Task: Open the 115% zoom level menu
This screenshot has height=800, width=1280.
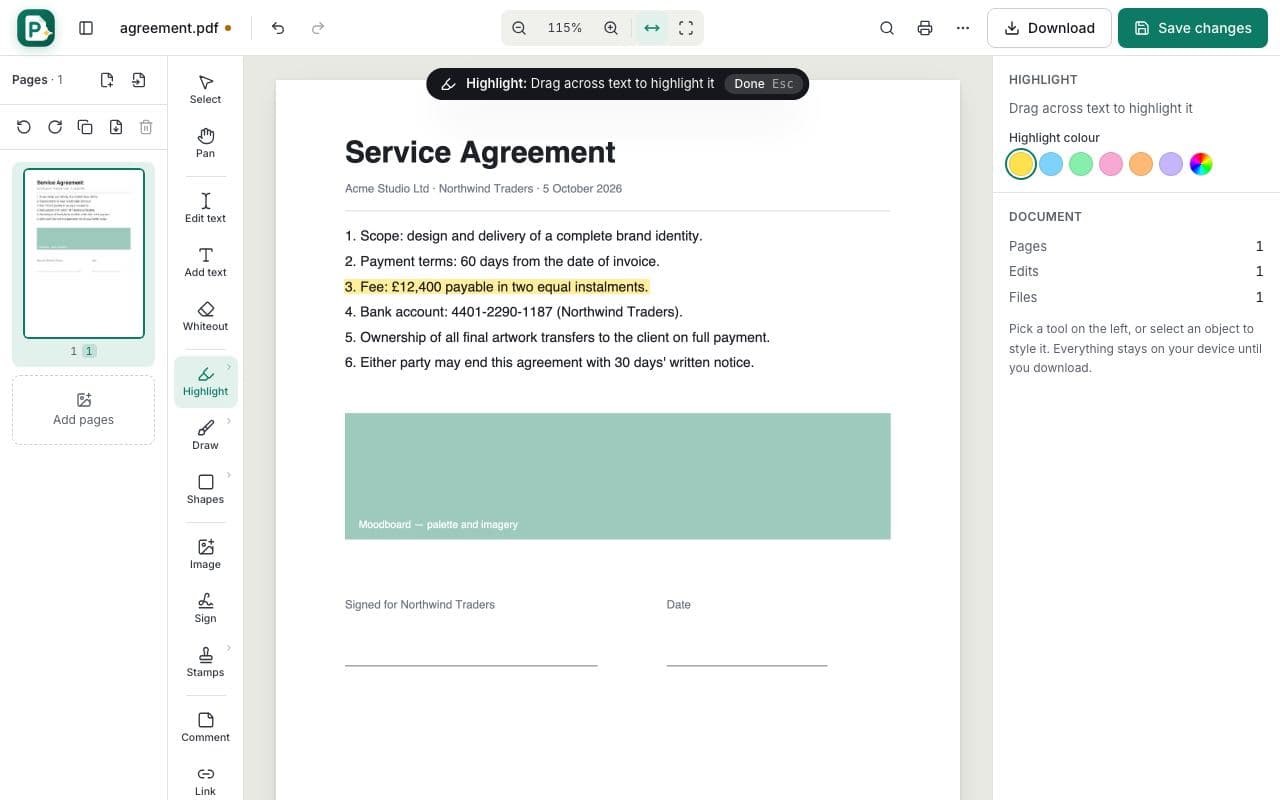Action: (x=565, y=28)
